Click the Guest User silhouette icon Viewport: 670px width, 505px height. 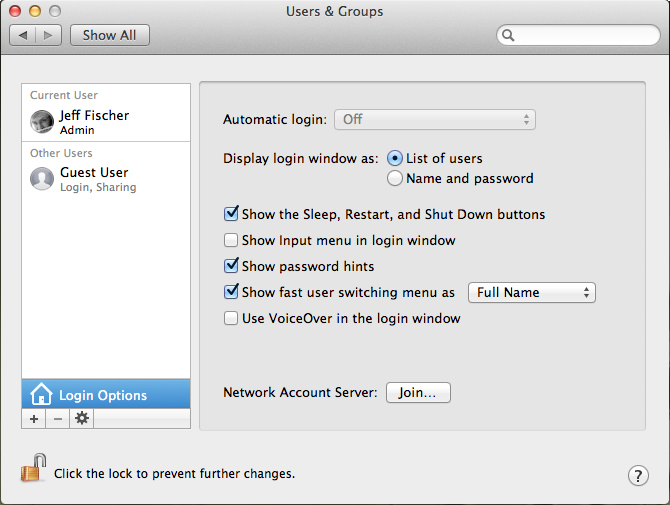(42, 179)
